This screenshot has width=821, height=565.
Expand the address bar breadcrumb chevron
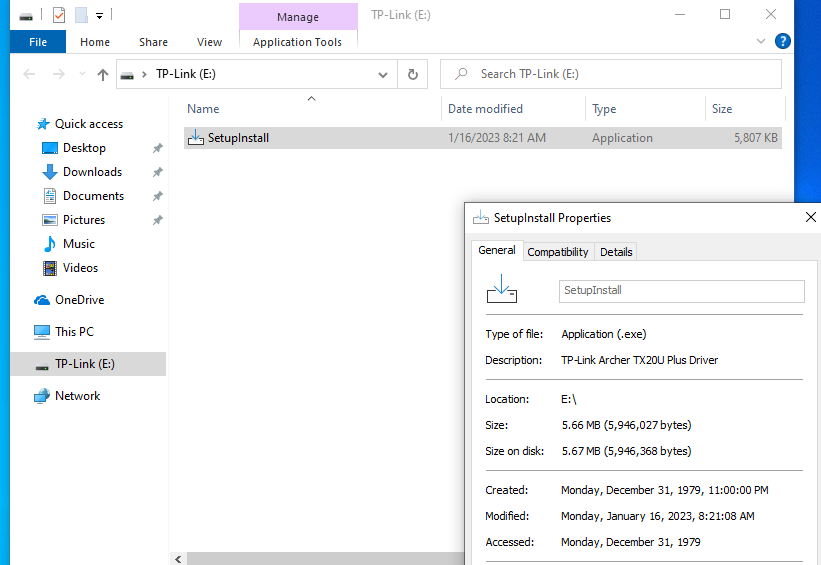[x=144, y=75]
